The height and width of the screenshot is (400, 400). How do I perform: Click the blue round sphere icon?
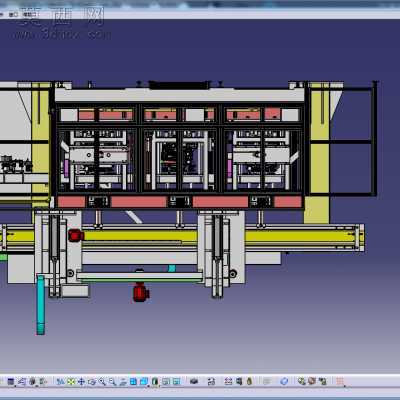284,381
